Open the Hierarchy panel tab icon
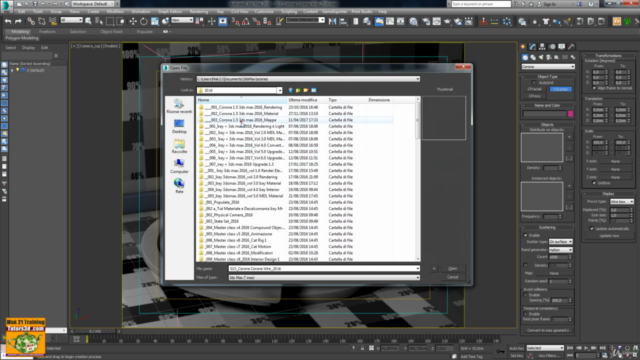The image size is (640, 360). tap(542, 47)
